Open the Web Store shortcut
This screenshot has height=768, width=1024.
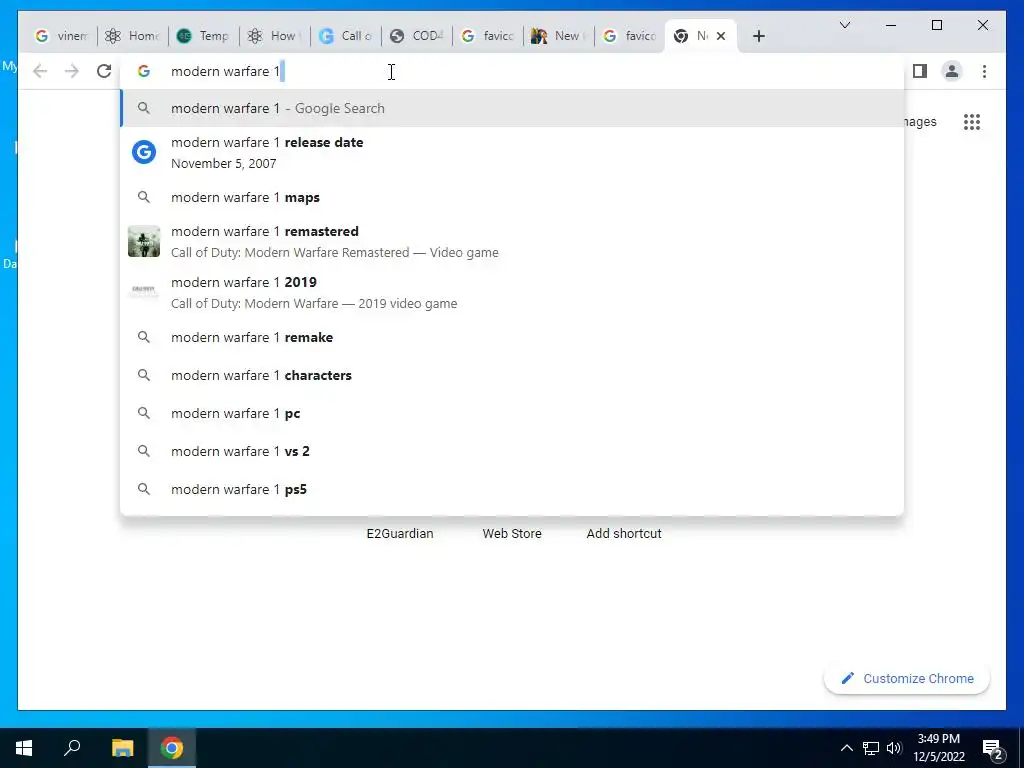pos(512,534)
